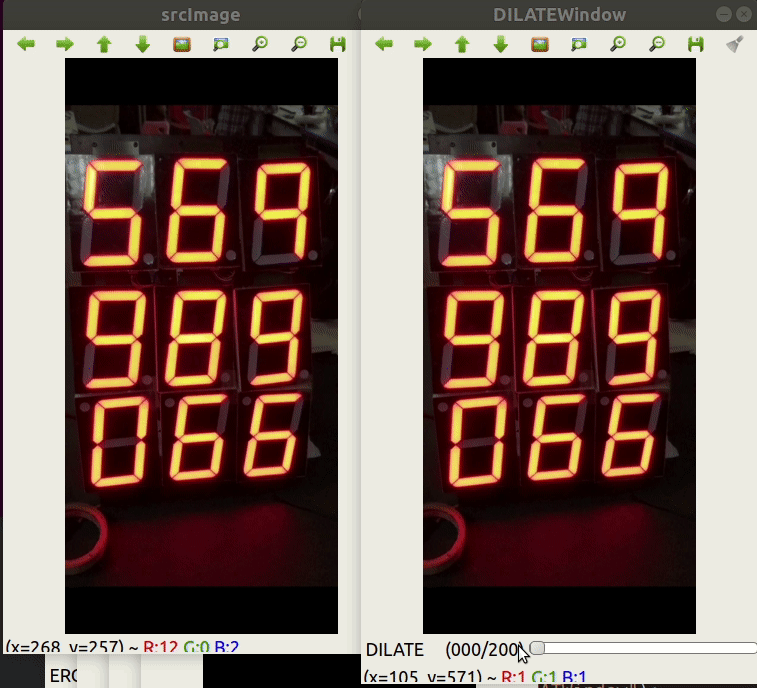Screen dimensions: 757x688
Task: Click the dilated image in DILATEWindow
Action: tap(560, 346)
